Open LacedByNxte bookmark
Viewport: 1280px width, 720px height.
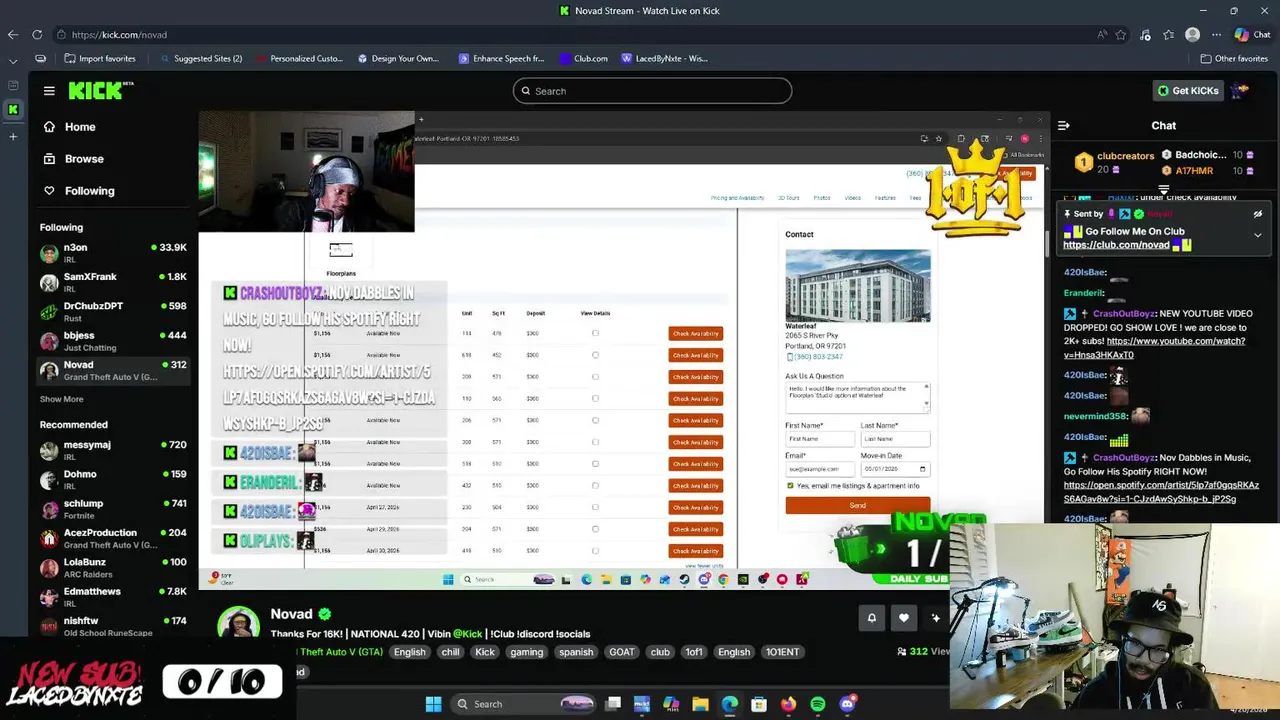[664, 59]
